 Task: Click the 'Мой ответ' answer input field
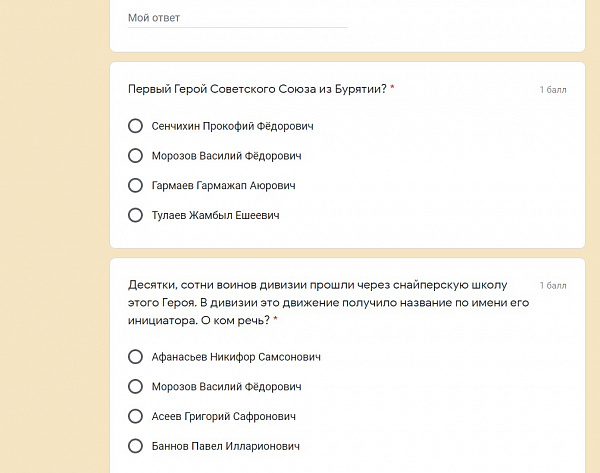pos(238,18)
